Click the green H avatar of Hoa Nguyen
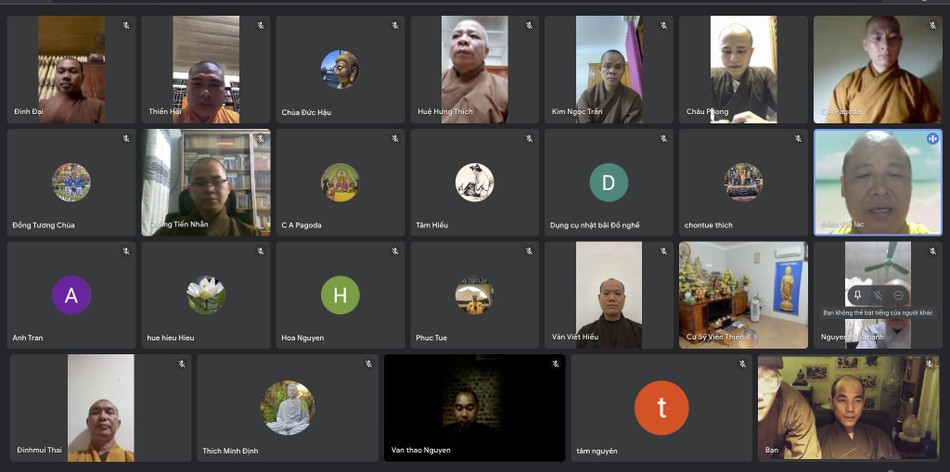This screenshot has width=950, height=472. 340,295
